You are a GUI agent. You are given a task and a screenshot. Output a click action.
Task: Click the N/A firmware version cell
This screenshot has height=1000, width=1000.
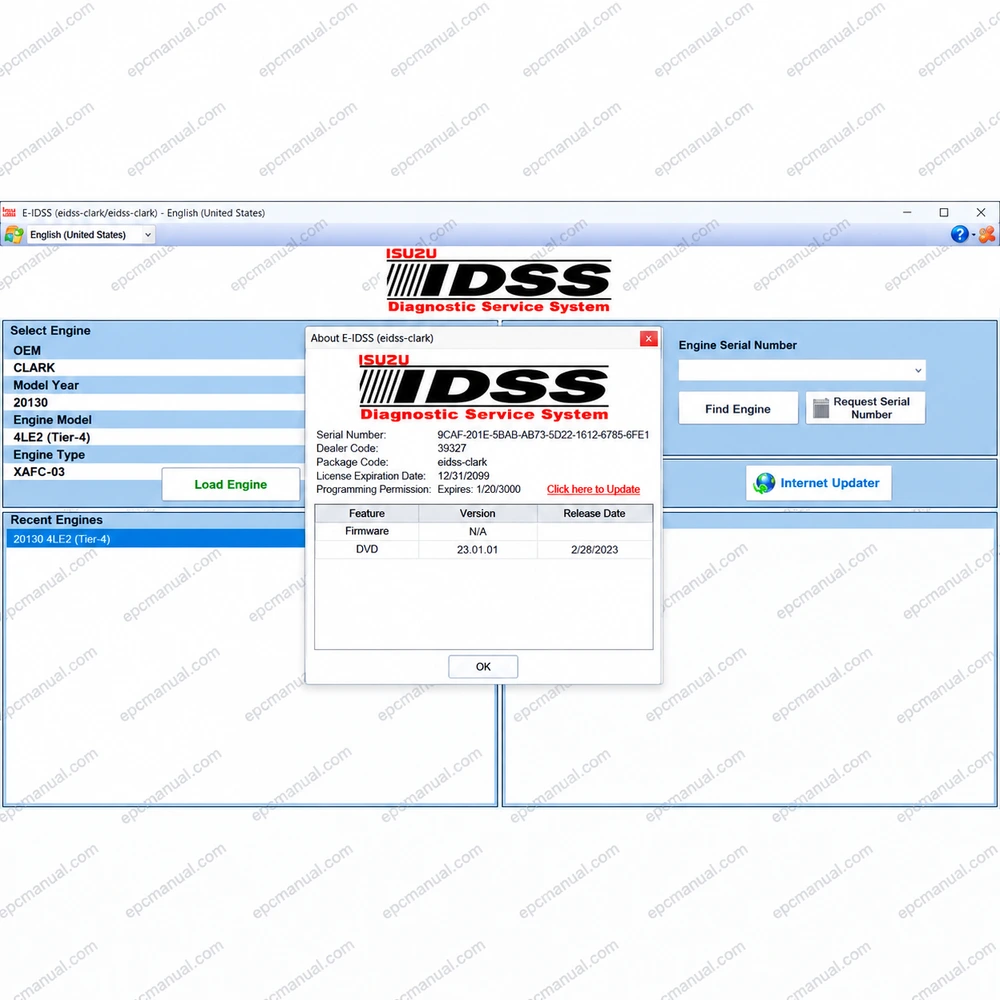click(478, 531)
